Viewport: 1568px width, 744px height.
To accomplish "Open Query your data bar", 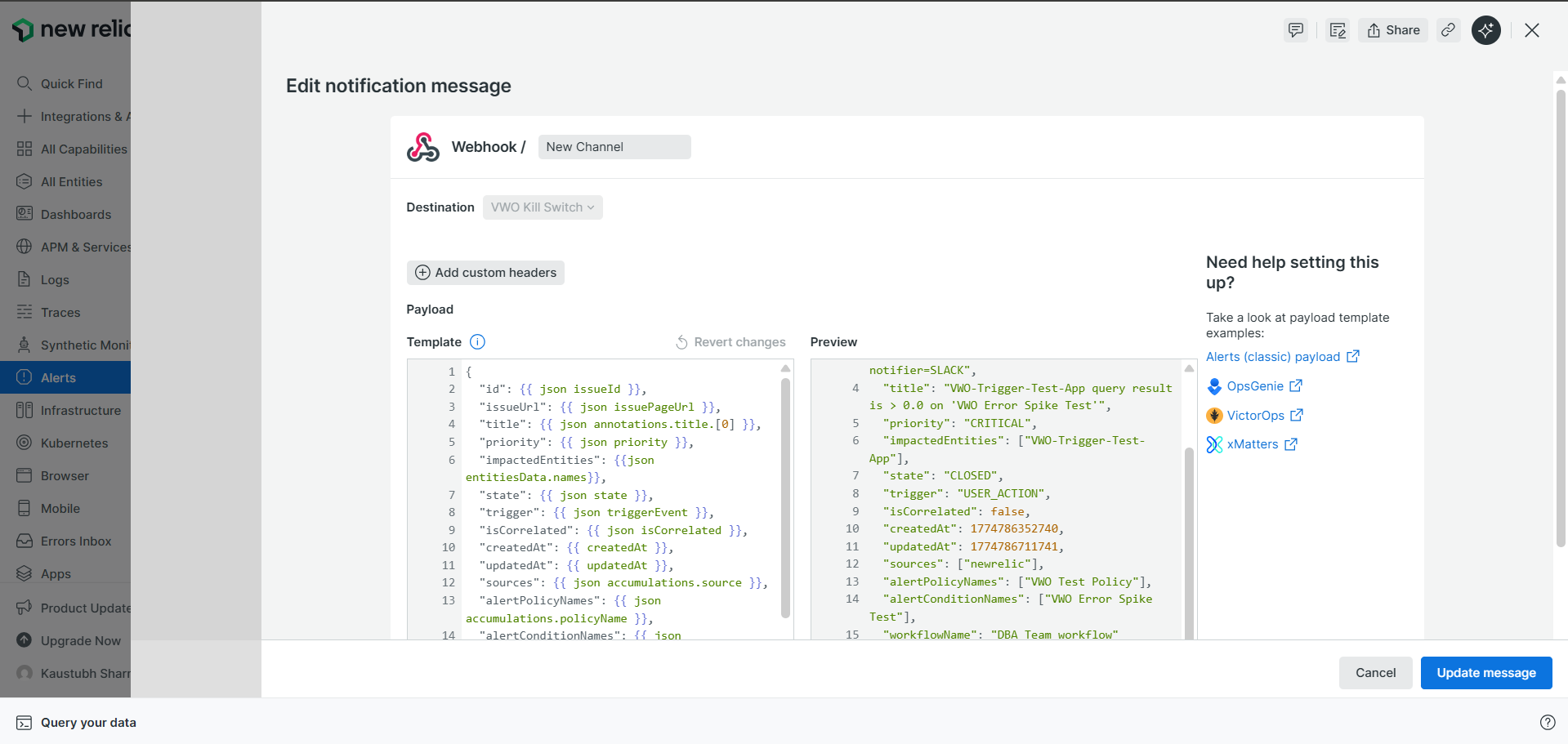I will (77, 723).
